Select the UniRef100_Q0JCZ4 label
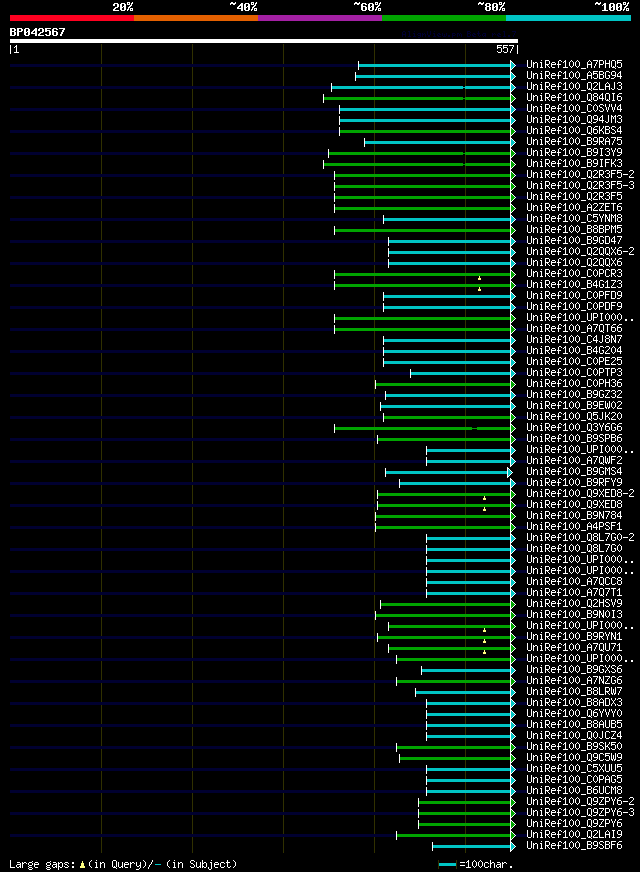The width and height of the screenshot is (640, 872). (574, 736)
